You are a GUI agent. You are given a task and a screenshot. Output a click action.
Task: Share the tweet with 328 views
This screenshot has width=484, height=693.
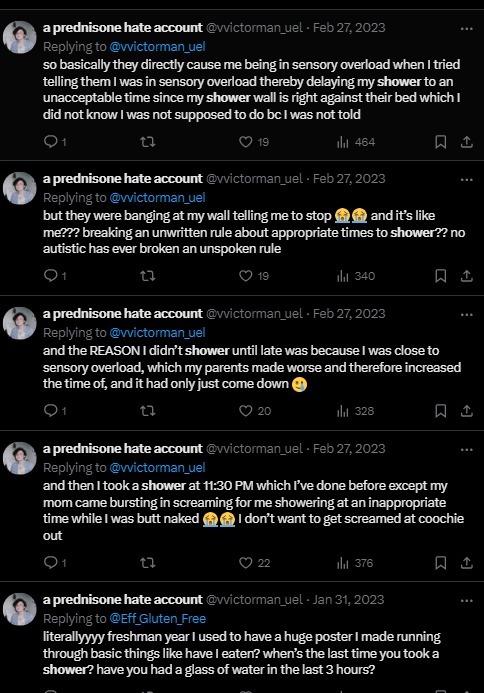[x=467, y=411]
